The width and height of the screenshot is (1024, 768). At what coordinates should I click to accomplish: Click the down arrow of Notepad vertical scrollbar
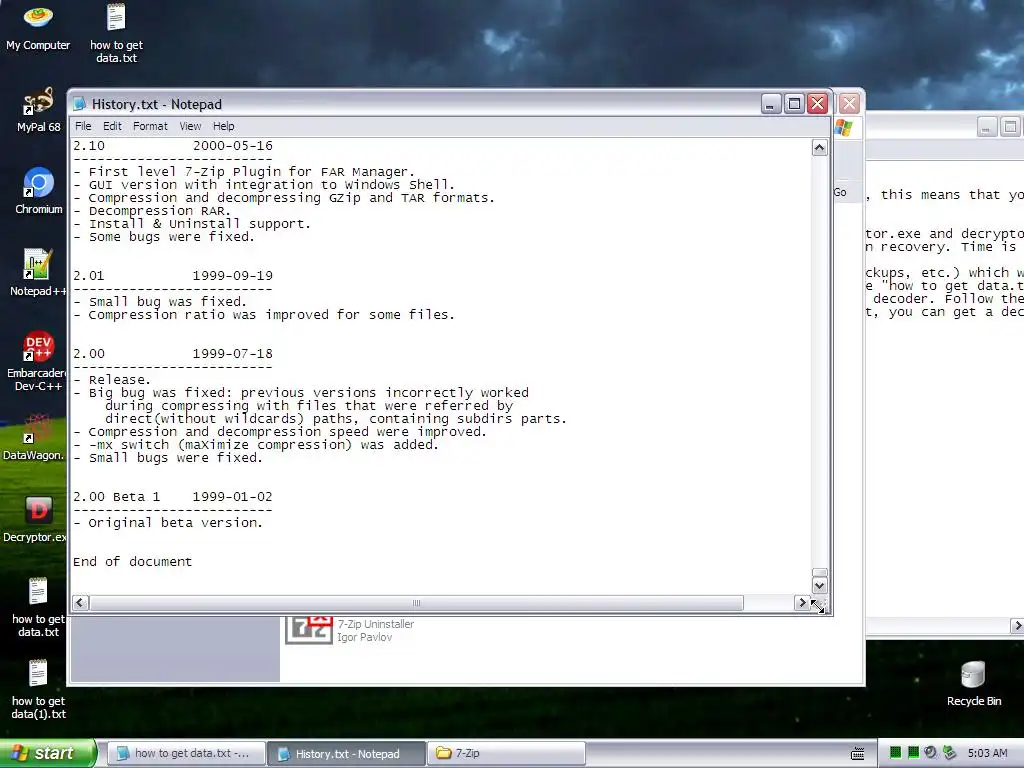click(820, 585)
